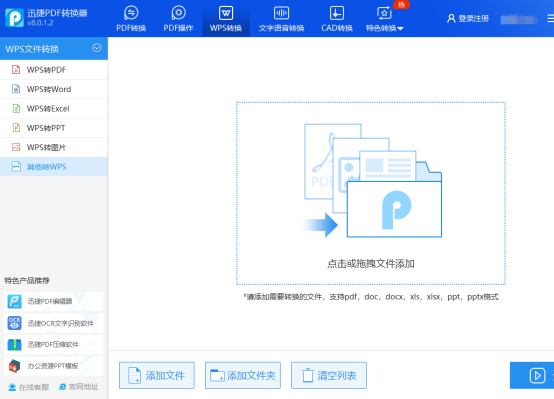Image resolution: width=554 pixels, height=399 pixels.
Task: Switch to the WPS转换 tab
Action: click(226, 19)
